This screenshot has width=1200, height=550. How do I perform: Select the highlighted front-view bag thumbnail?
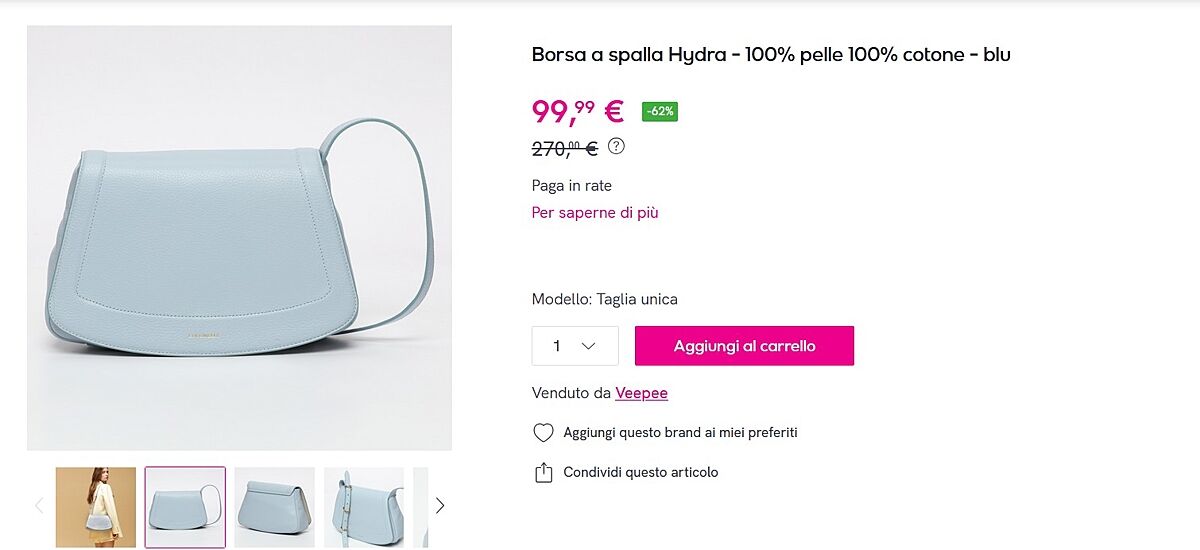(185, 507)
